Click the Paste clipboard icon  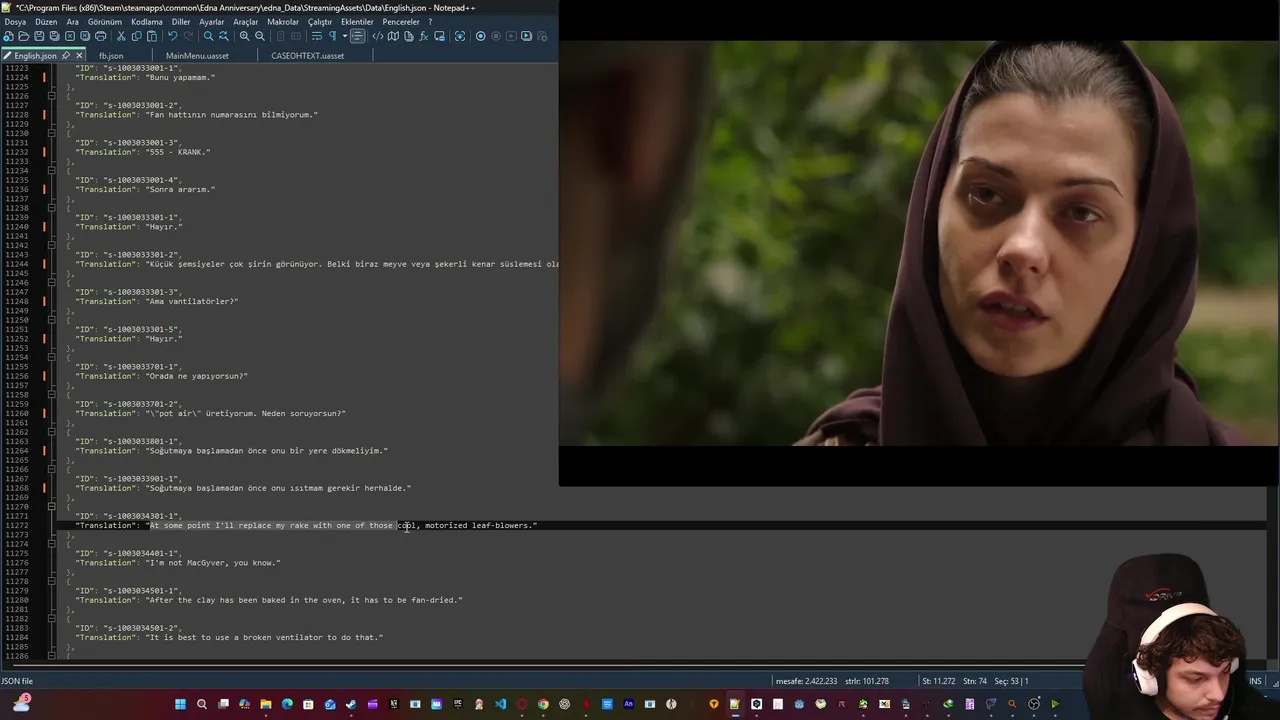click(152, 36)
